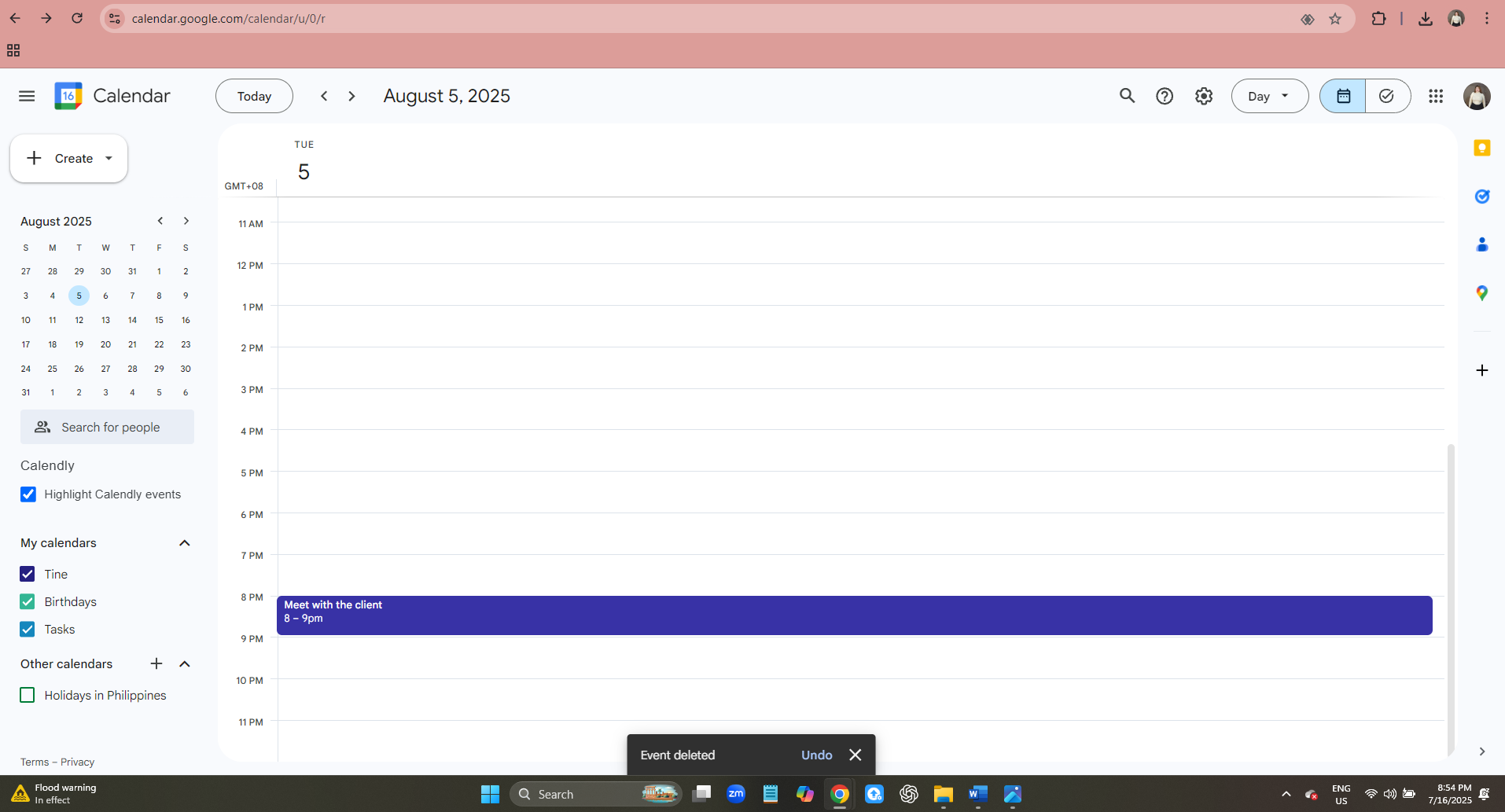Select August 16 in mini calendar
Viewport: 1505px width, 812px height.
pos(186,320)
